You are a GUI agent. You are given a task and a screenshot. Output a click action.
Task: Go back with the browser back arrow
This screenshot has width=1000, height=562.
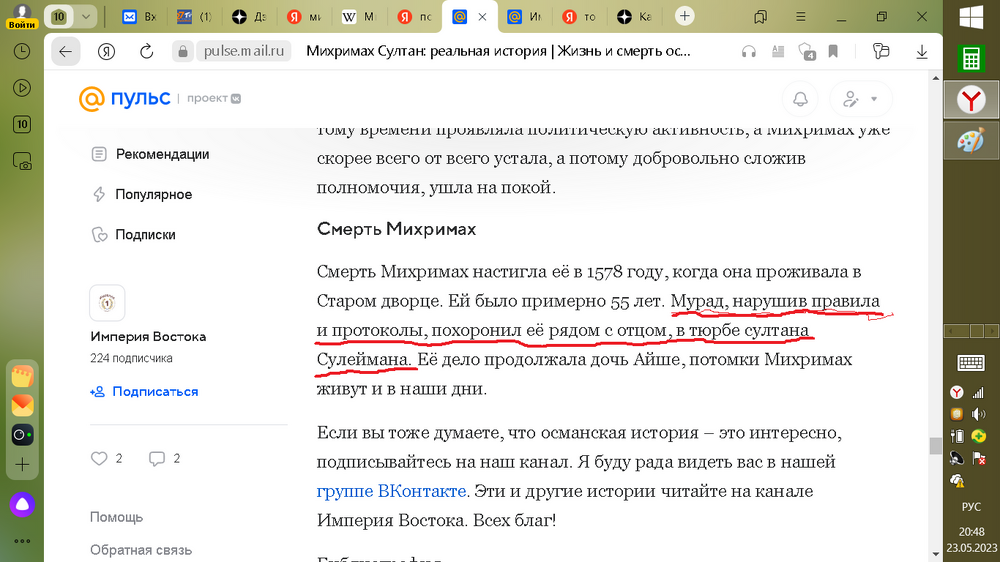(x=65, y=52)
